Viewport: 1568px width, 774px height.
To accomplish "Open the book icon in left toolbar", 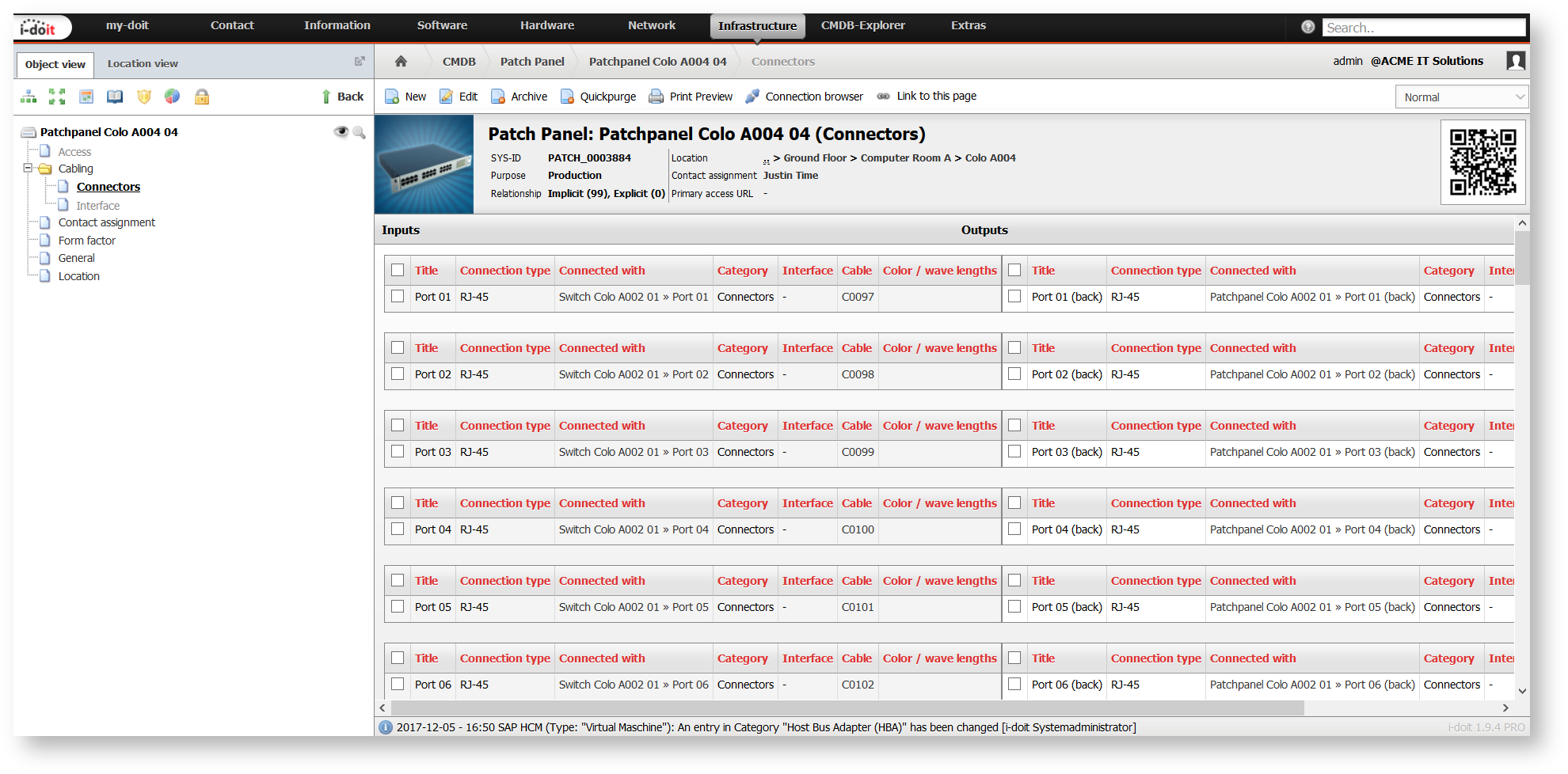I will (x=115, y=97).
